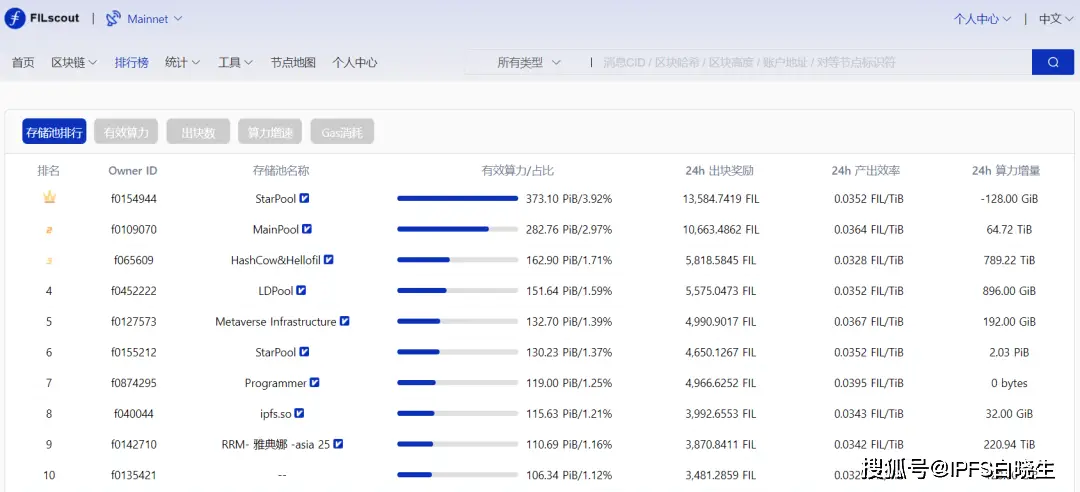1080x492 pixels.
Task: Open owner ID f0452222
Action: 134,291
